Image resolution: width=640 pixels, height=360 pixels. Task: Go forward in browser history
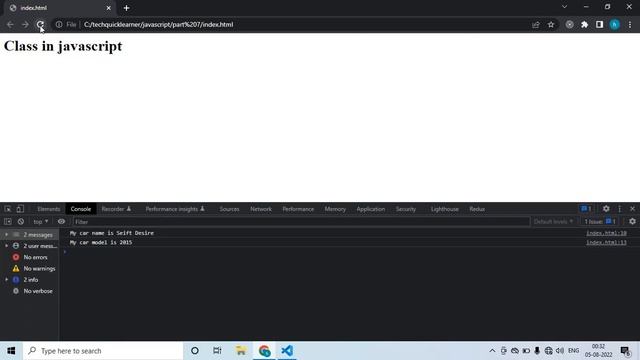25,24
